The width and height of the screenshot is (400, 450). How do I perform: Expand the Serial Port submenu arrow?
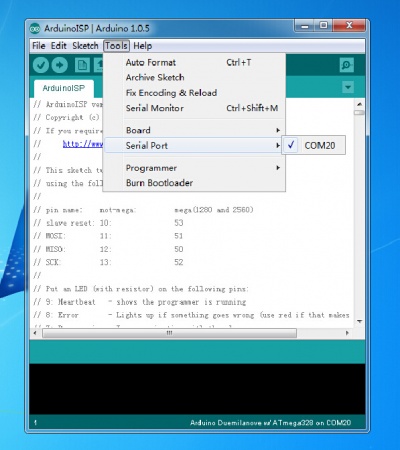pos(278,145)
